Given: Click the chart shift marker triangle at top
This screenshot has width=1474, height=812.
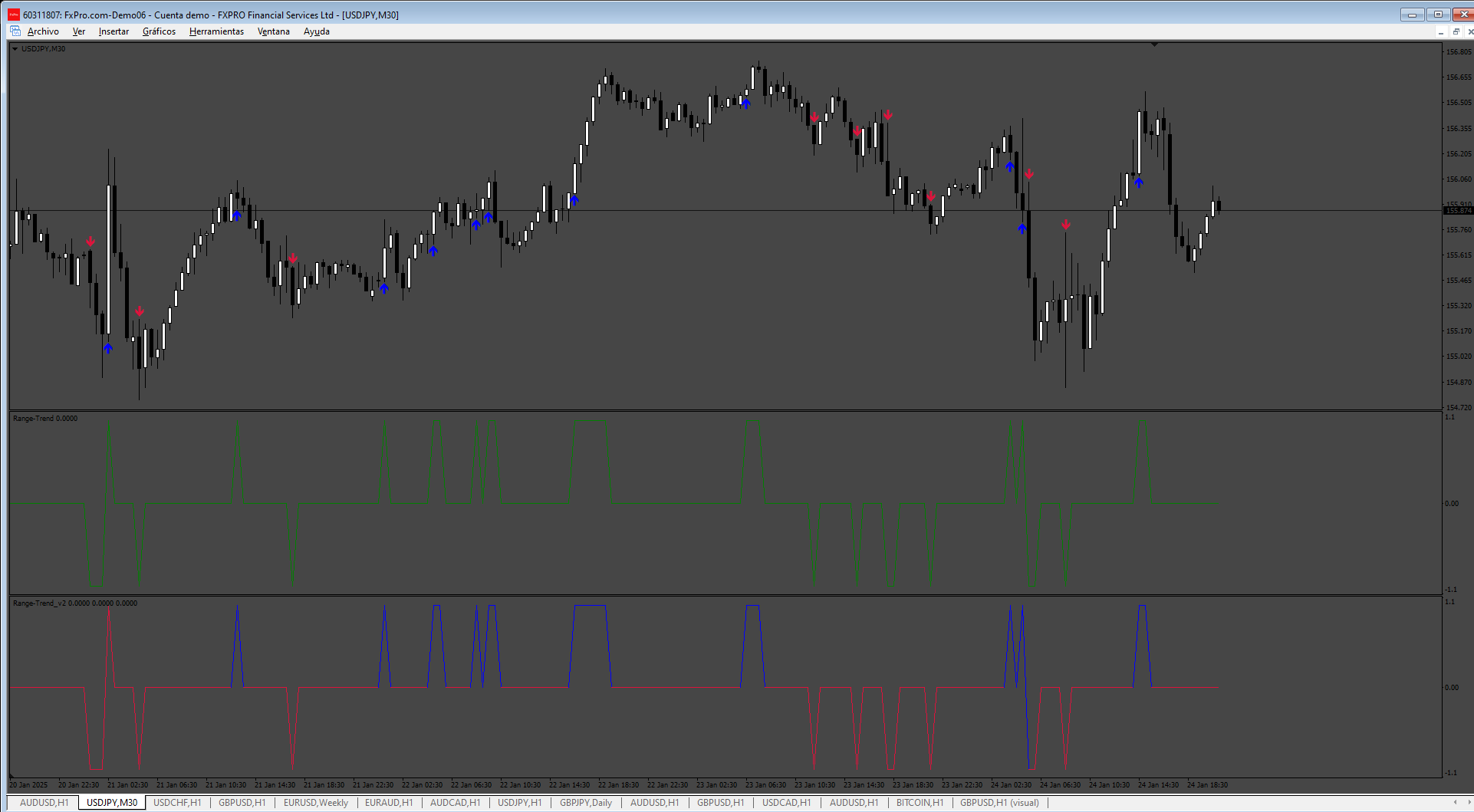Looking at the screenshot, I should 1154,45.
